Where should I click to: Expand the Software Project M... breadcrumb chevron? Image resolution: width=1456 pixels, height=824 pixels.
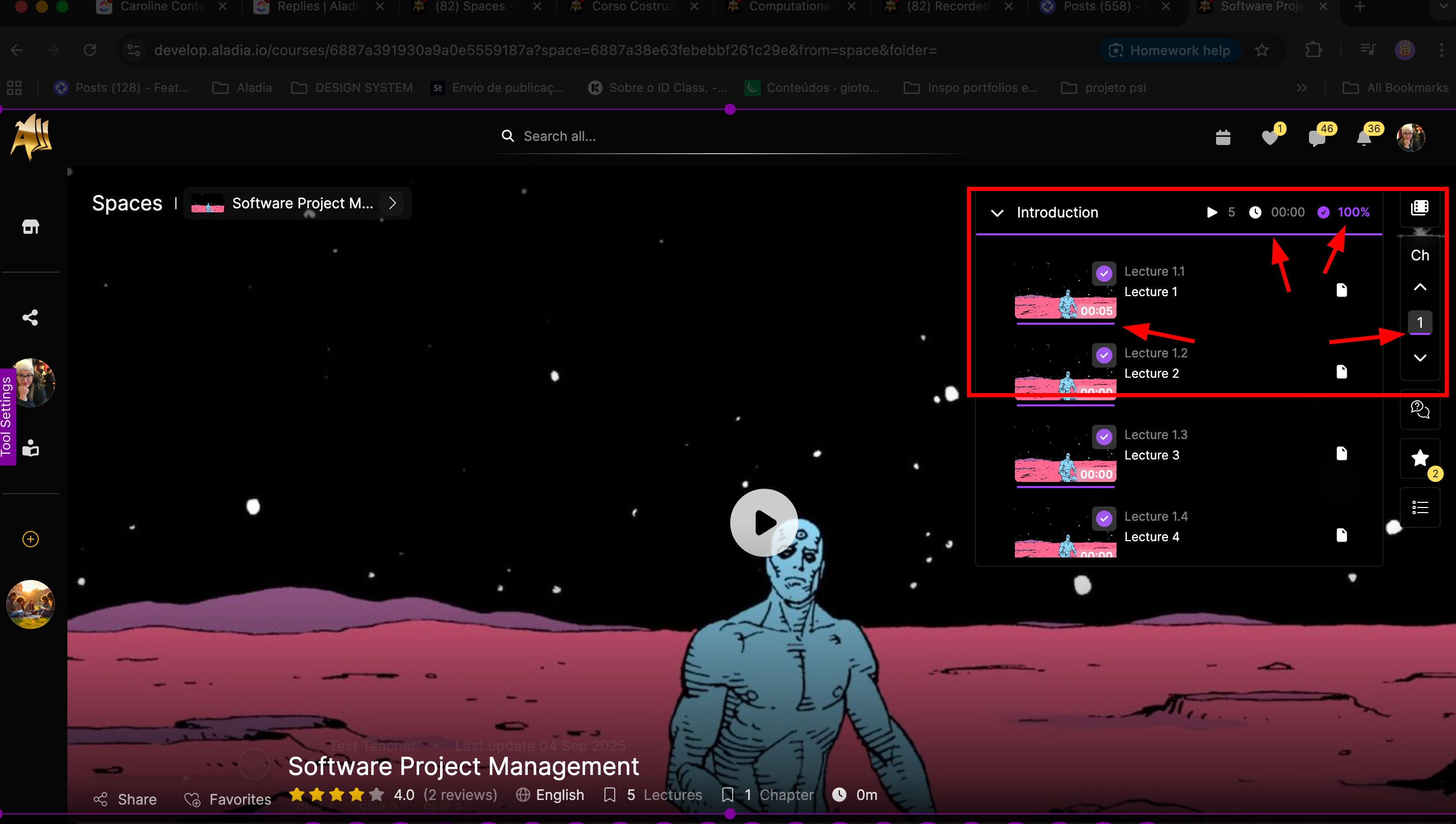click(393, 203)
